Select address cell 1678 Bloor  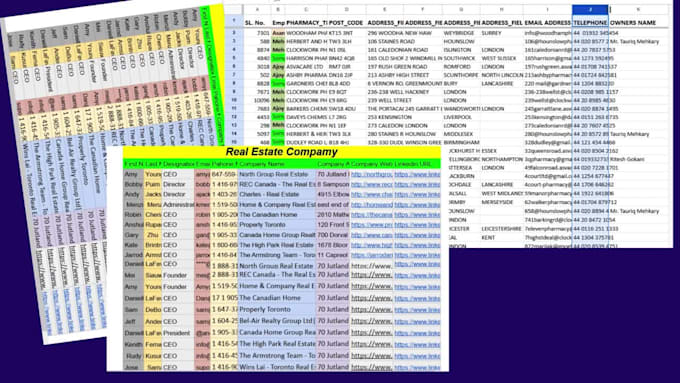click(333, 245)
